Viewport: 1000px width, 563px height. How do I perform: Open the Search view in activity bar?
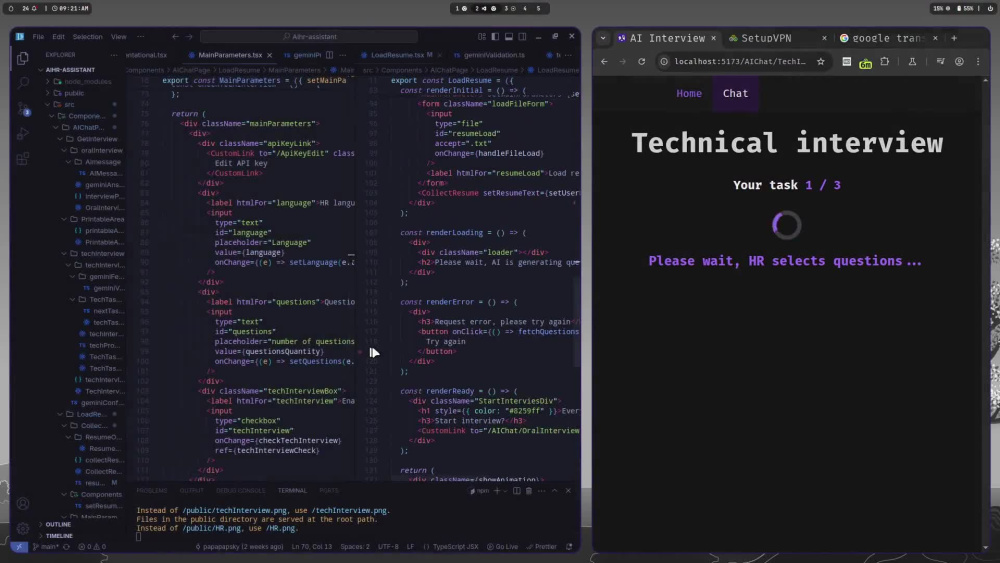[23, 83]
